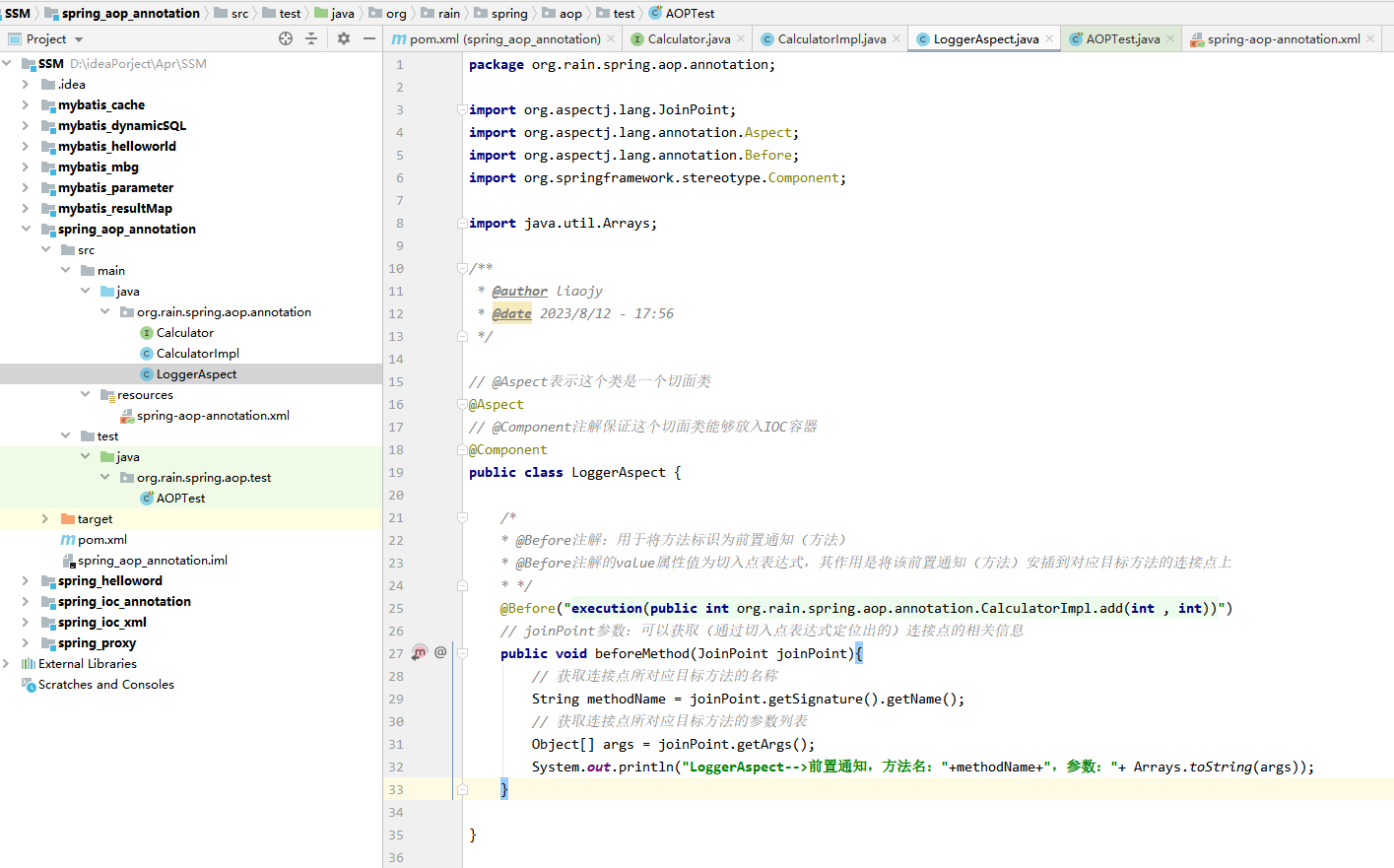Viewport: 1394px width, 868px height.
Task: Collapse the main folder arrow
Action: point(65,271)
